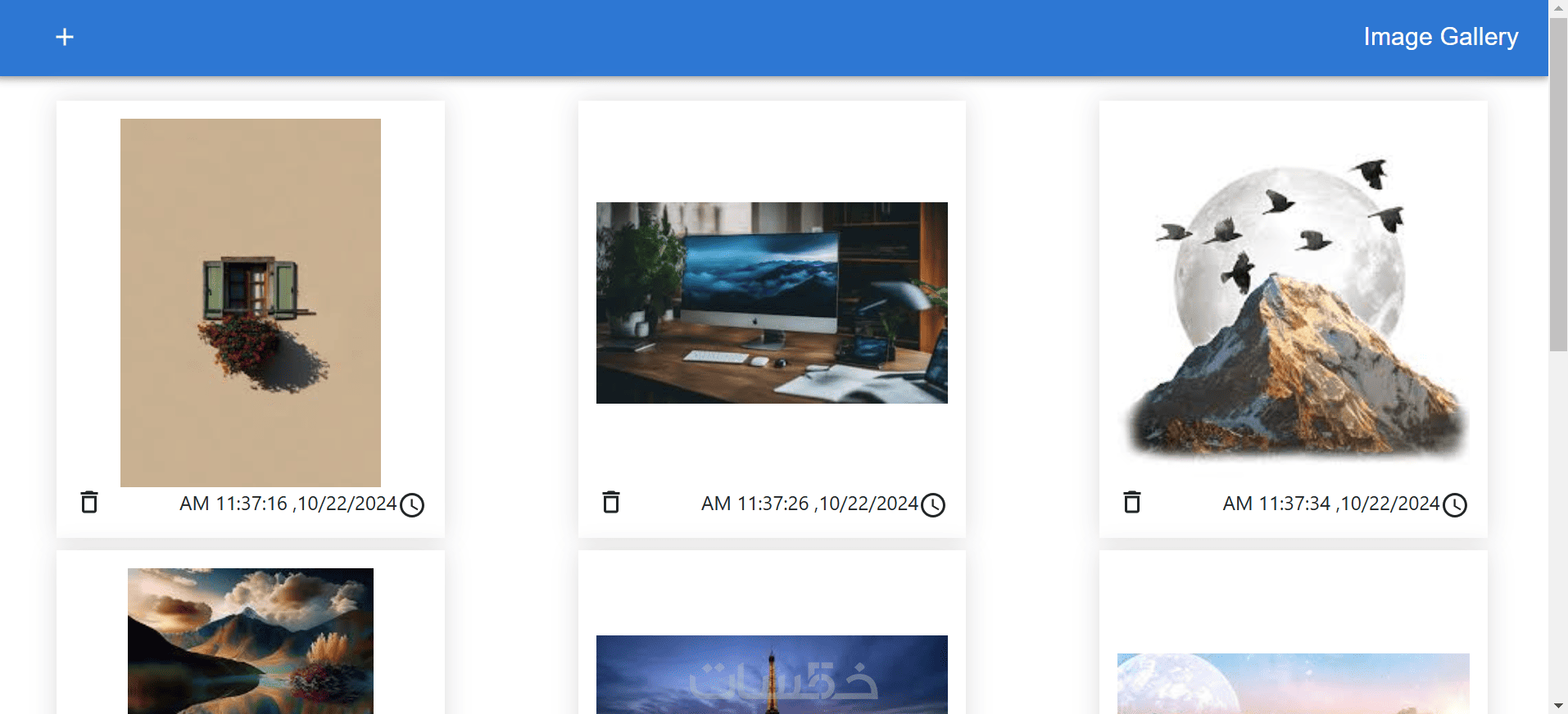Delete the mountain and moon image
This screenshot has width=1568, height=714.
(1132, 502)
